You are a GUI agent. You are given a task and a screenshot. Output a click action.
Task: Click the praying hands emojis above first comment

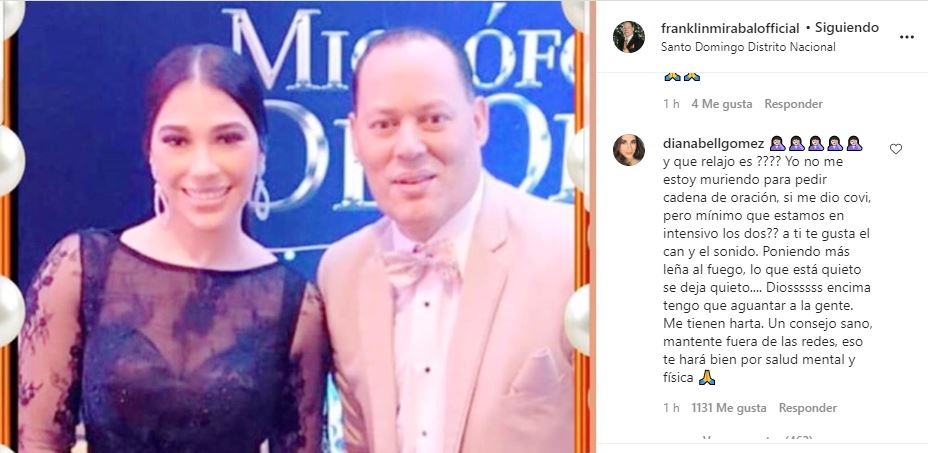pyautogui.click(x=682, y=76)
